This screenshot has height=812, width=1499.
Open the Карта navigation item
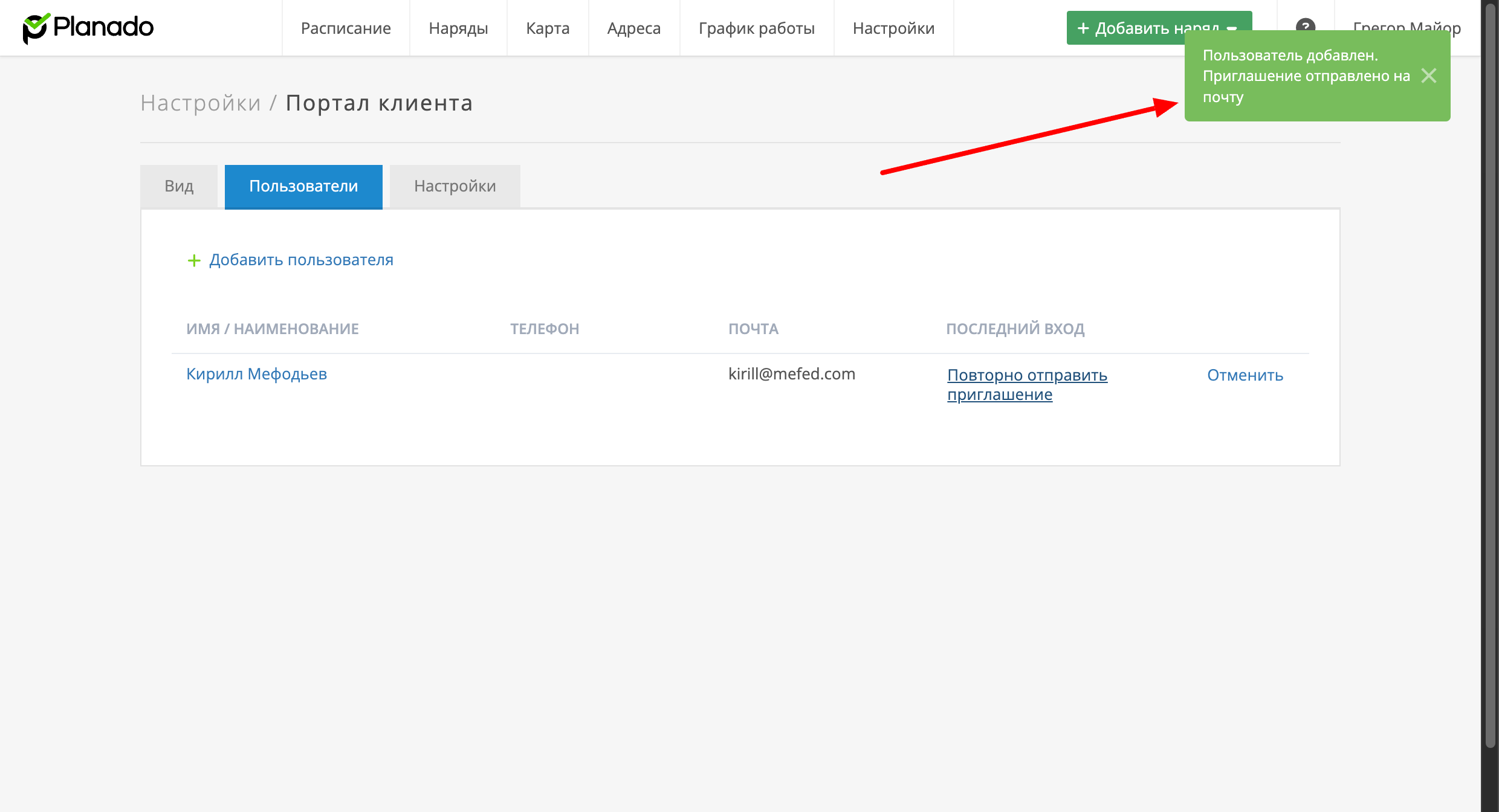pos(548,28)
